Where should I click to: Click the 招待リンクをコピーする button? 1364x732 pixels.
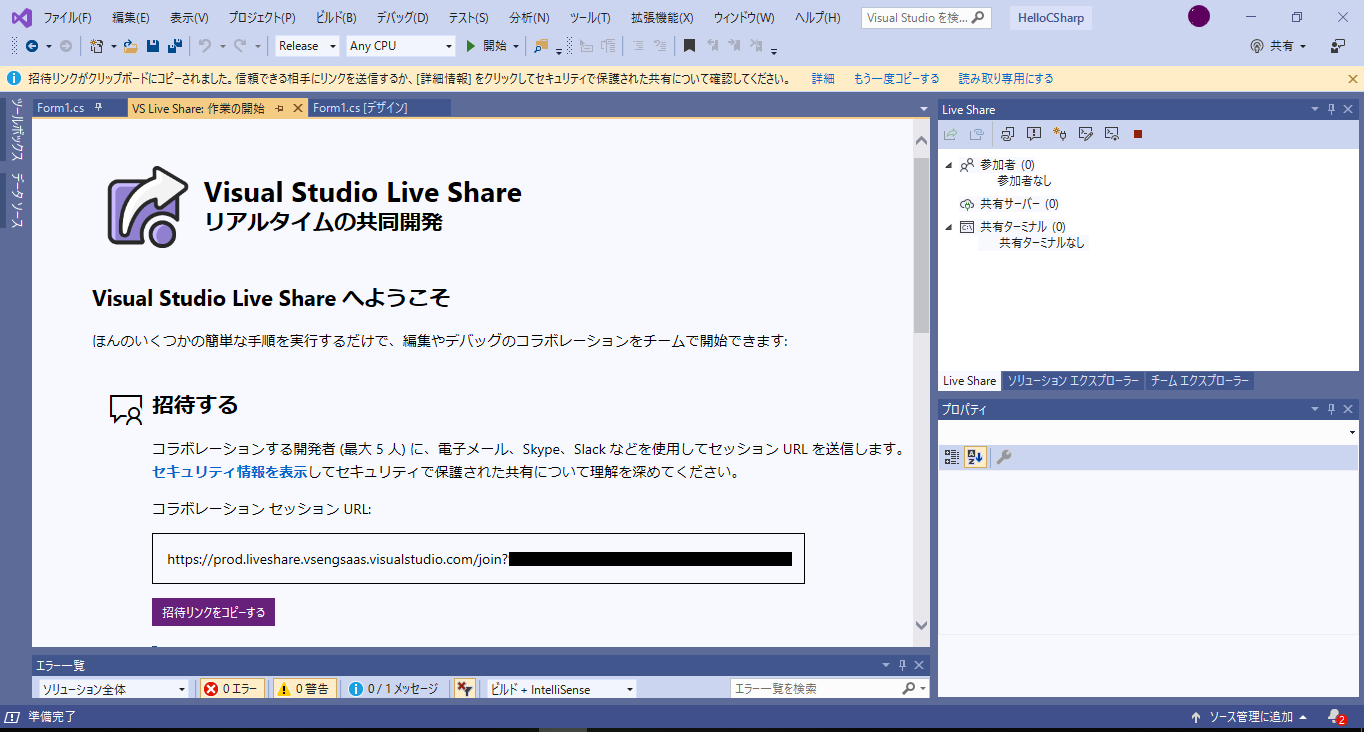(213, 612)
